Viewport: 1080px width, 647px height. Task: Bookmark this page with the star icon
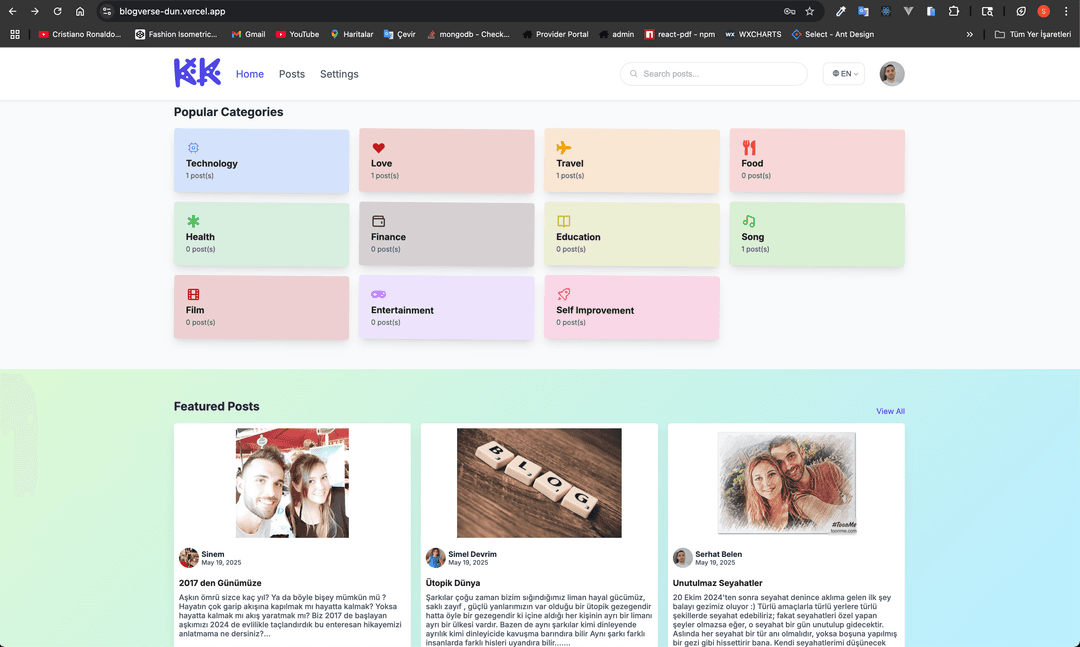tap(810, 12)
